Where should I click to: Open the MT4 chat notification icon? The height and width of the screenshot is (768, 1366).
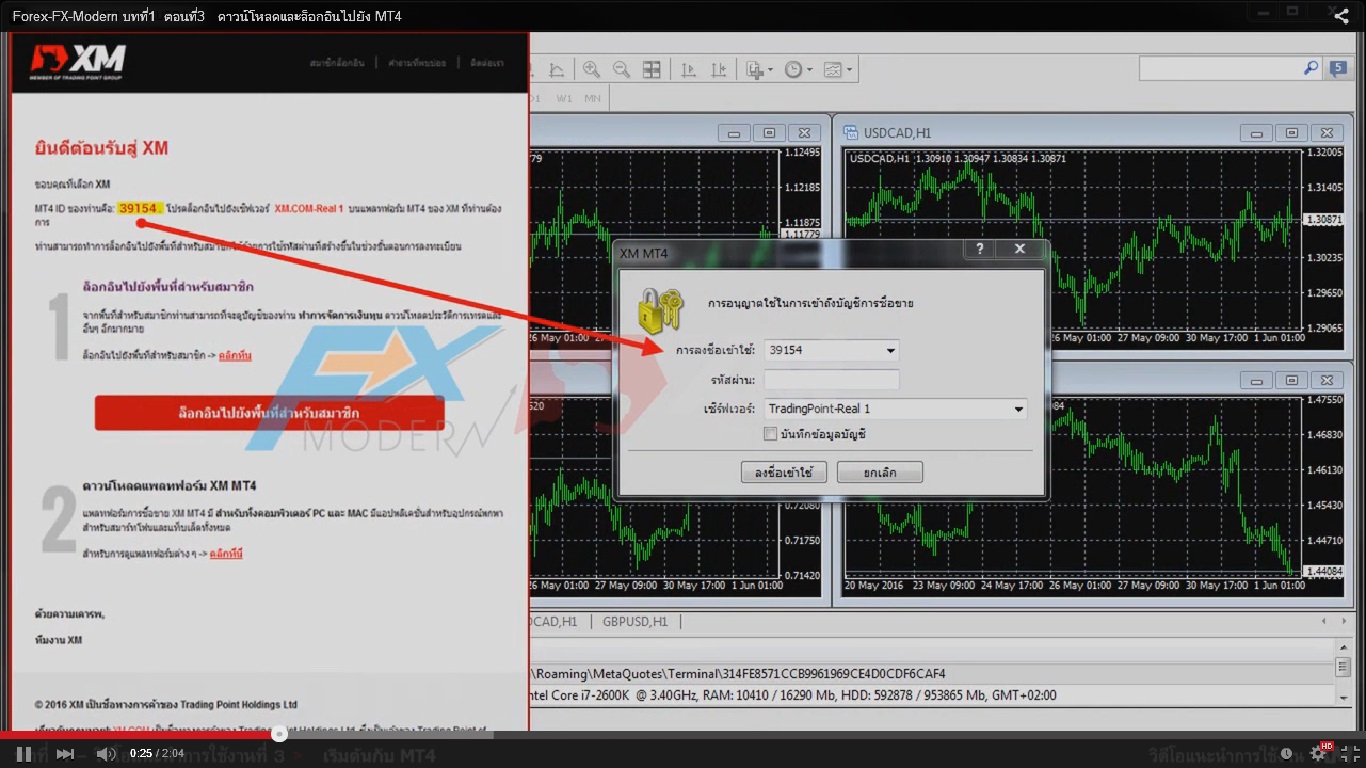click(x=1338, y=68)
